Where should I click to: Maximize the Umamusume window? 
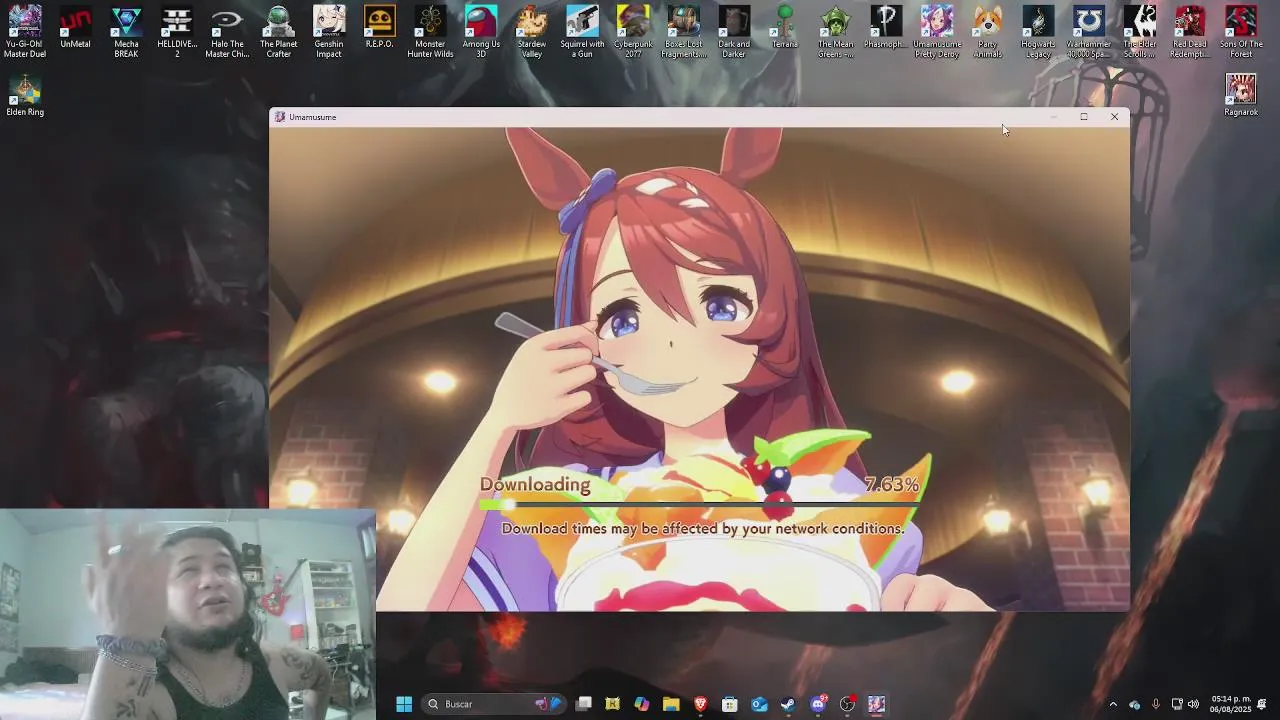1083,117
